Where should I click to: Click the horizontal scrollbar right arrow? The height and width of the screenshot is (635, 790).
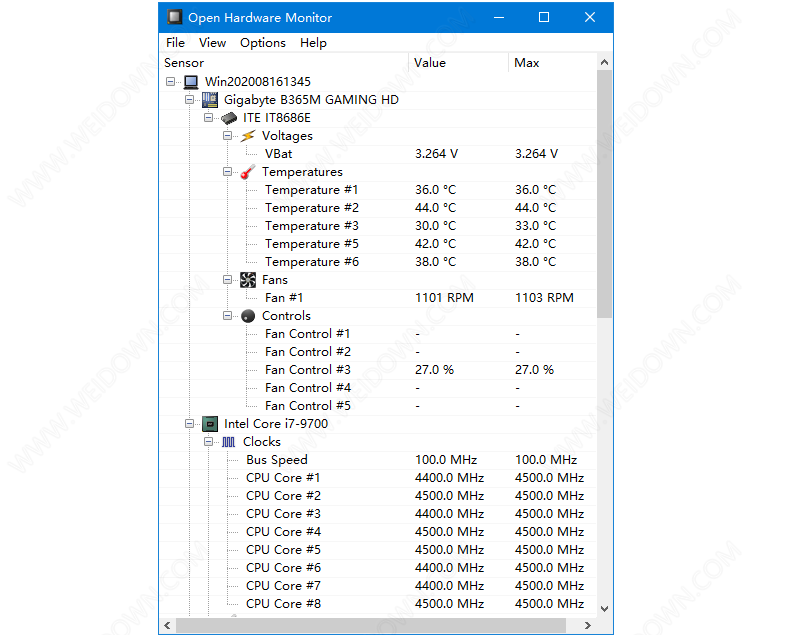tap(587, 626)
